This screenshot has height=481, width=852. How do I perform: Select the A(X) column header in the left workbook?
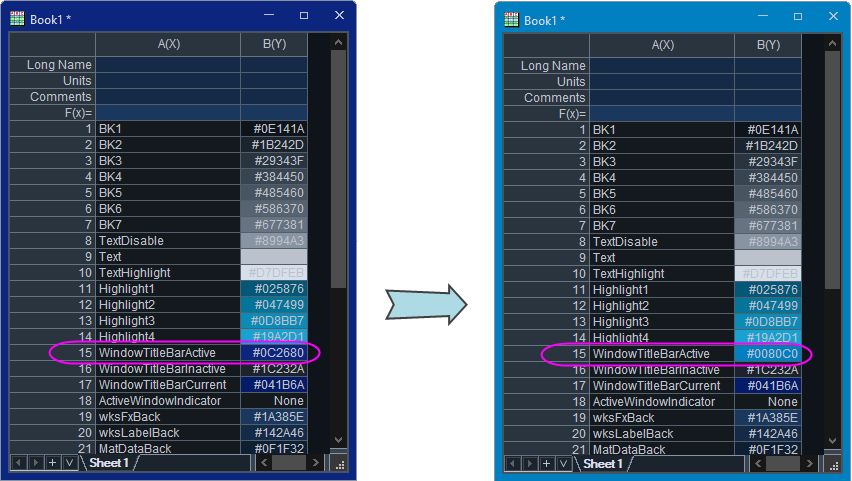pos(168,44)
